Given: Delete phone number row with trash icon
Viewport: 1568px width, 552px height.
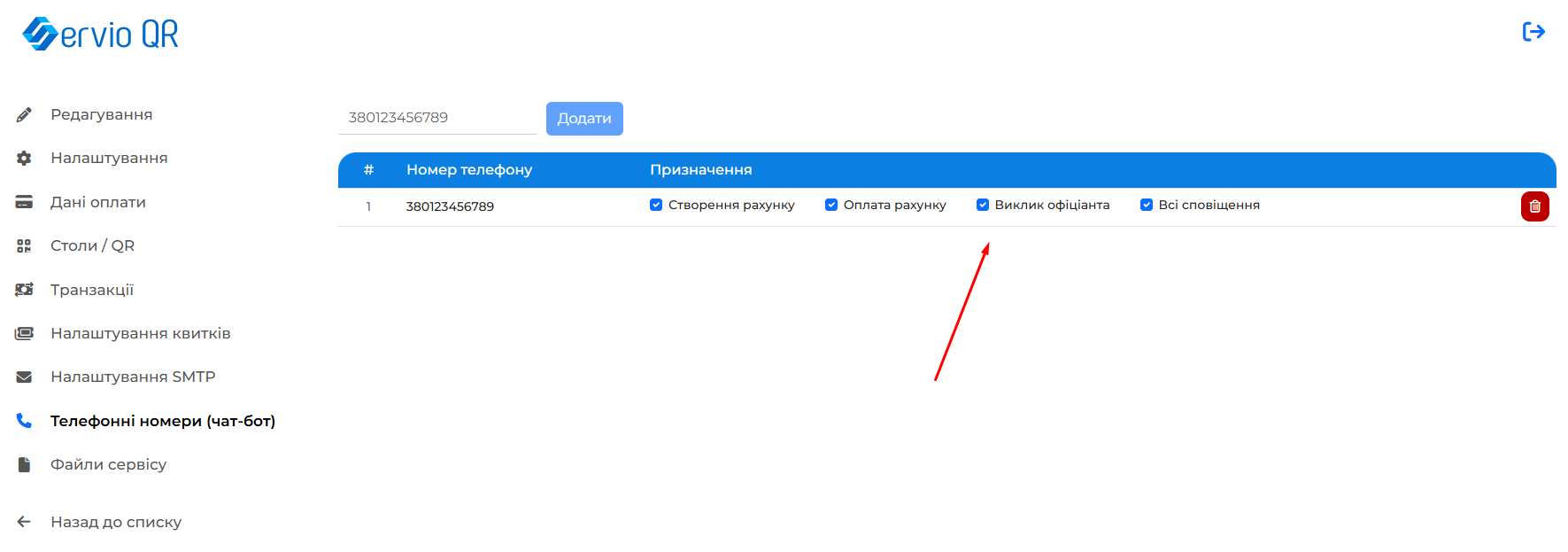Looking at the screenshot, I should 1534,206.
